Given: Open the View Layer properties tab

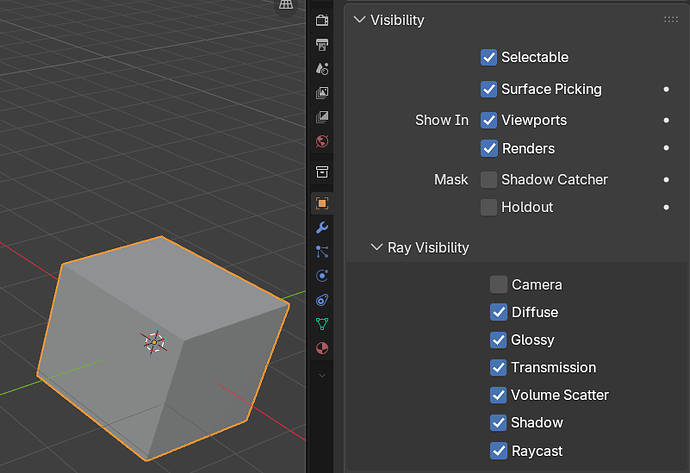Looking at the screenshot, I should (322, 93).
